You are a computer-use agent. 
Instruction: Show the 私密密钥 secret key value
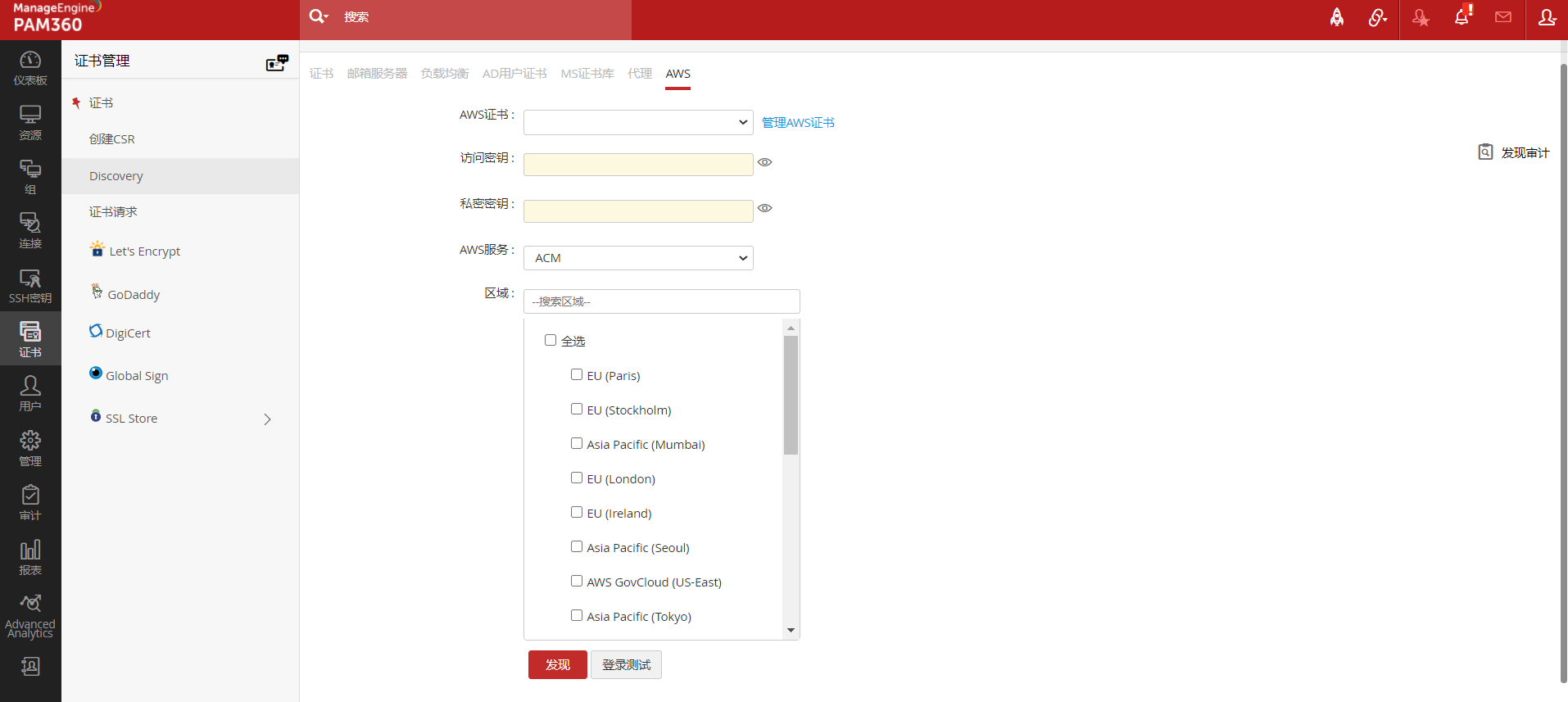click(765, 208)
